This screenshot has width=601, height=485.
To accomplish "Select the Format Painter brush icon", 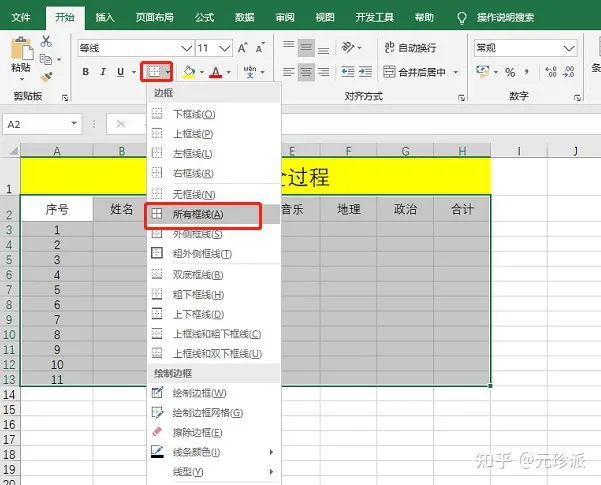I will [46, 77].
